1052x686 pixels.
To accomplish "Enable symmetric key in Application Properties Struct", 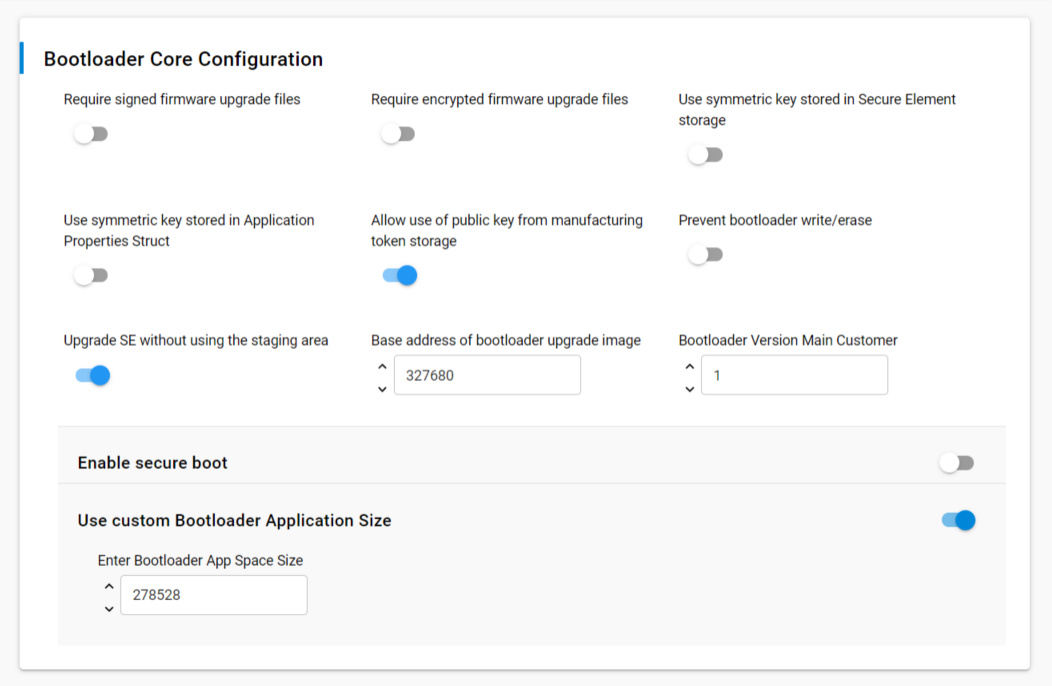I will pos(91,275).
